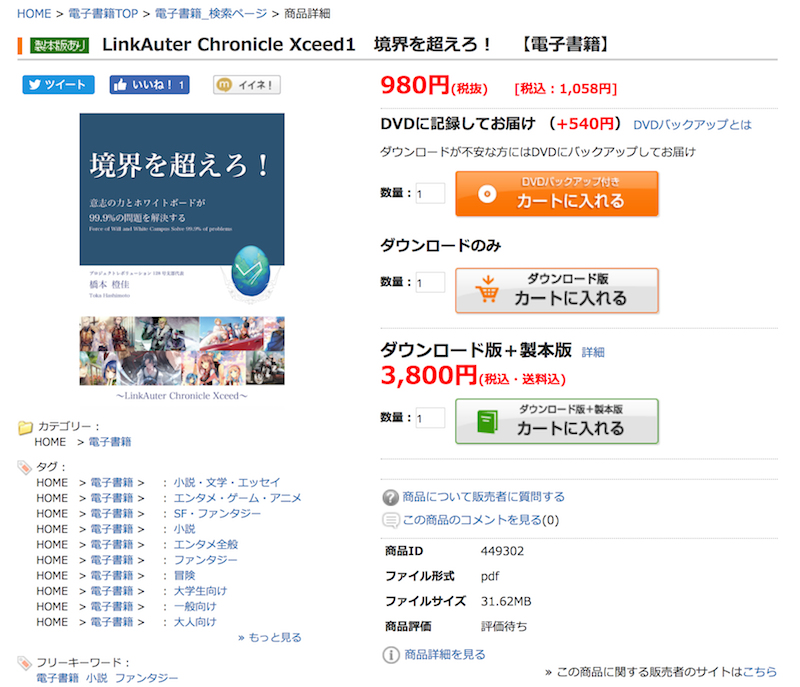
Task: Click the Twitter tweet button
Action: tap(58, 85)
